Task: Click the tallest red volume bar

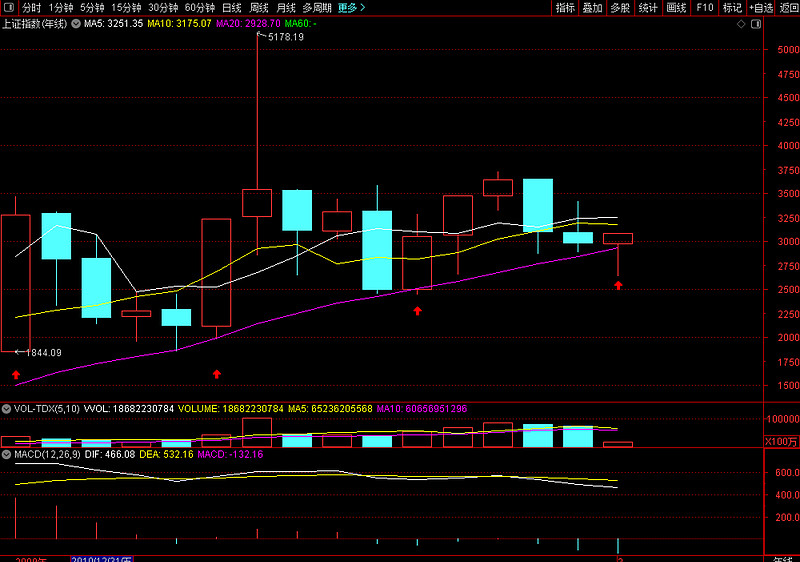Action: click(257, 432)
